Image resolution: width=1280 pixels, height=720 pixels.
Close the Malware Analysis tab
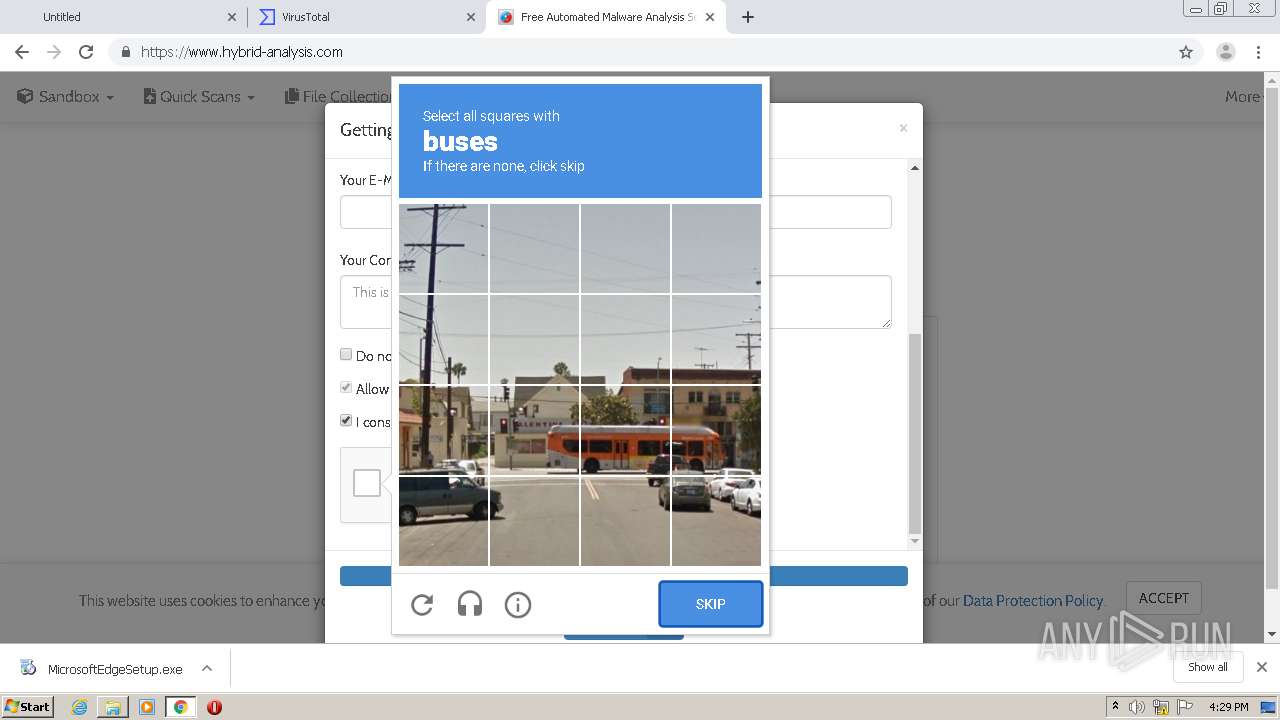click(x=710, y=17)
